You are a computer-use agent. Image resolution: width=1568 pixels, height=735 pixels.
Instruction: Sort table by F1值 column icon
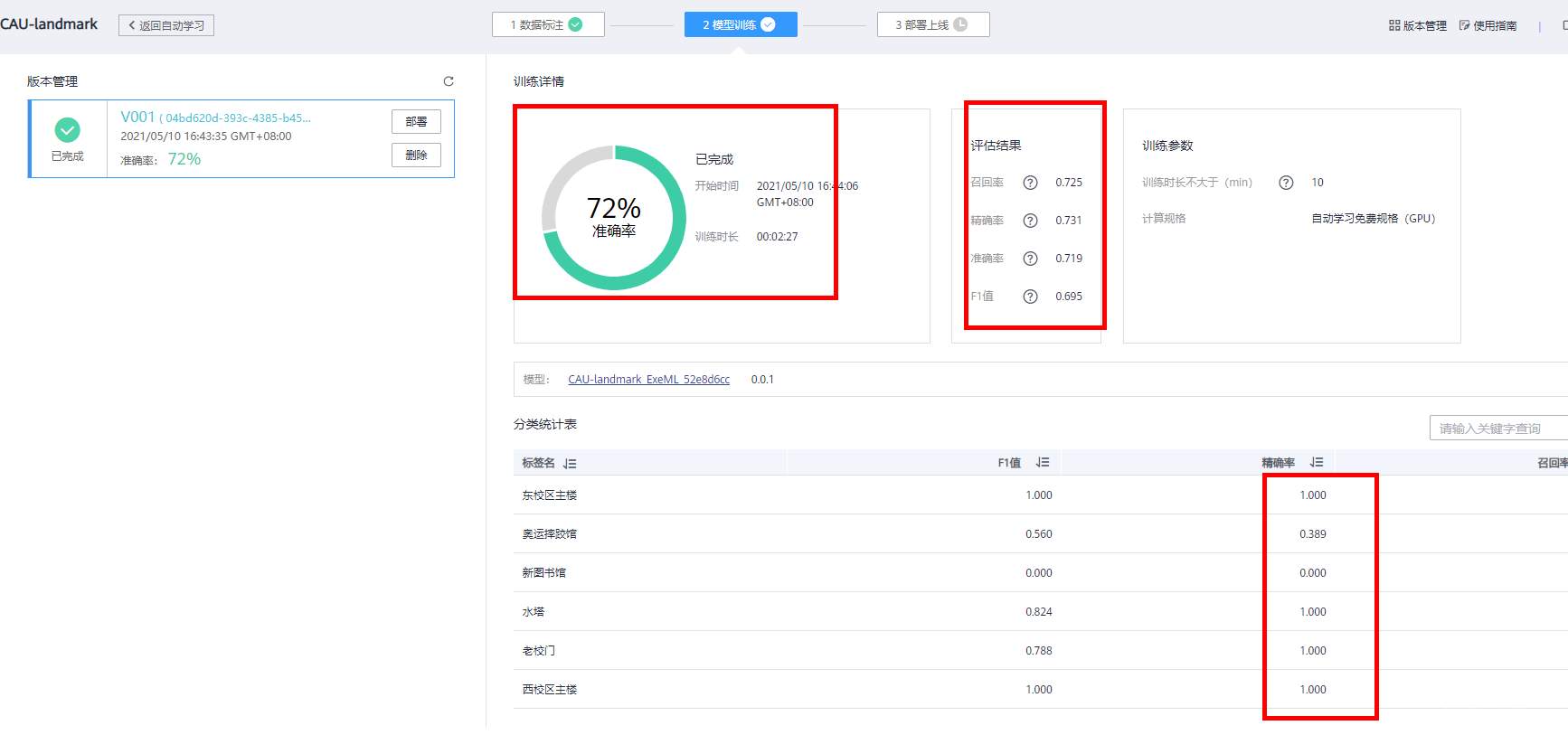(1043, 463)
